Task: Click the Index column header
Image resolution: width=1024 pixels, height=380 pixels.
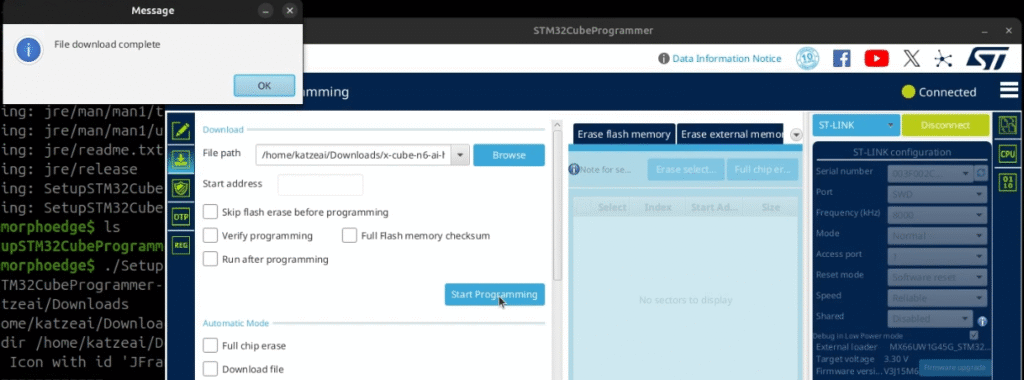Action: pyautogui.click(x=658, y=207)
